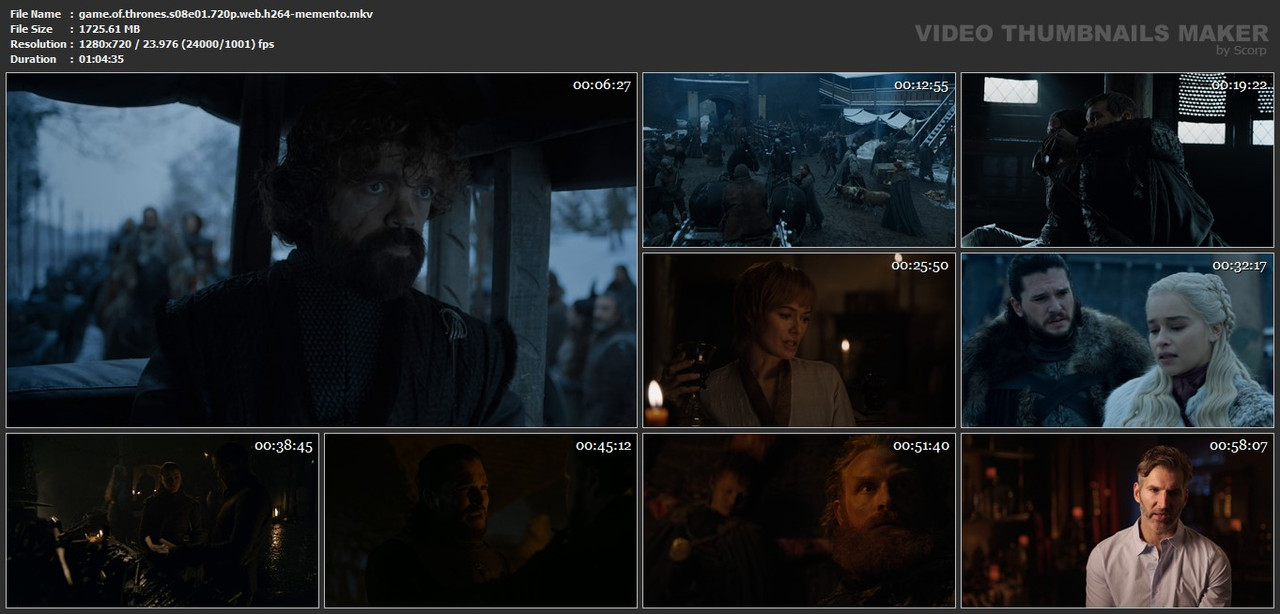Select the hugging scene thumbnail at 00:19:22
The image size is (1280, 614).
1117,160
